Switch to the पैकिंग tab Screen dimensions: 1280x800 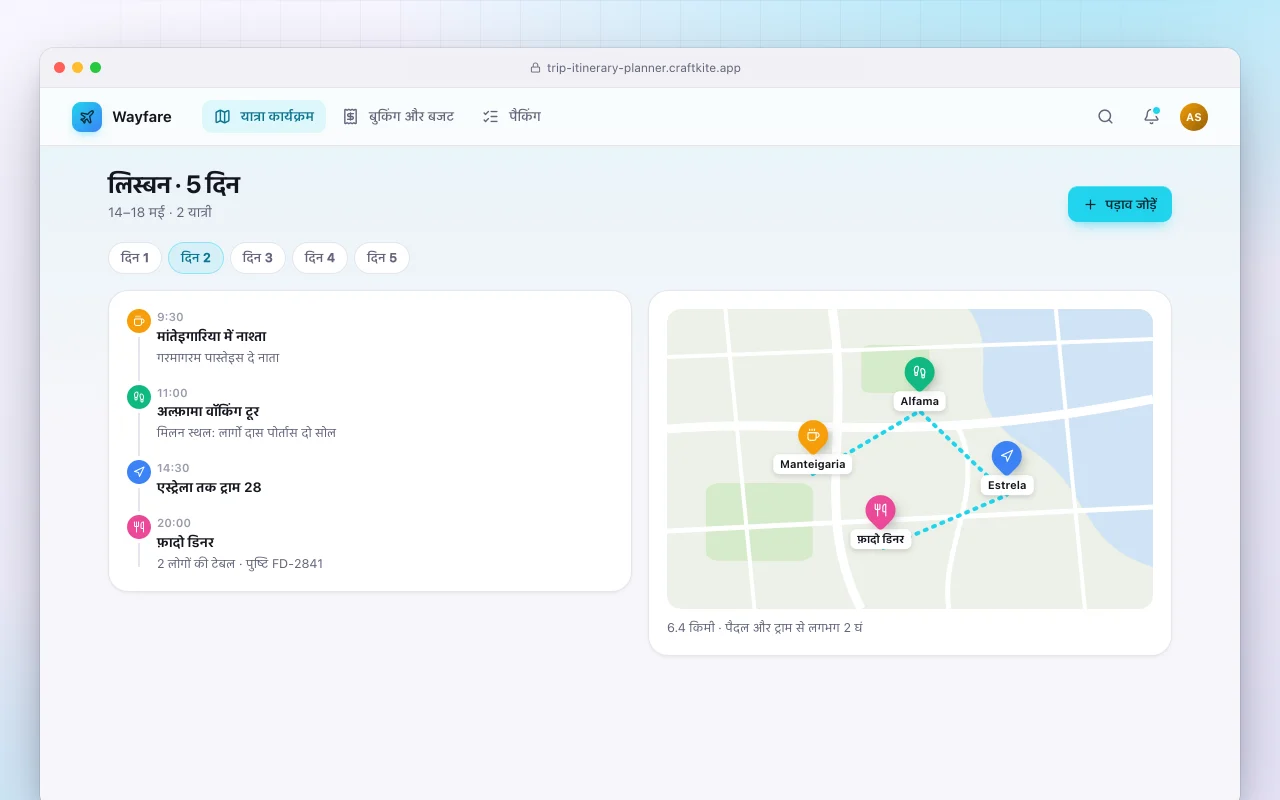[511, 117]
